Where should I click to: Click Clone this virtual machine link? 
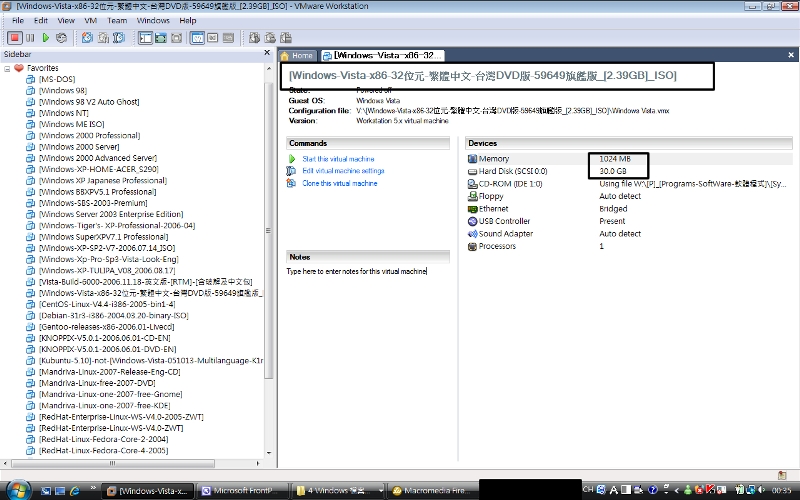[x=340, y=183]
